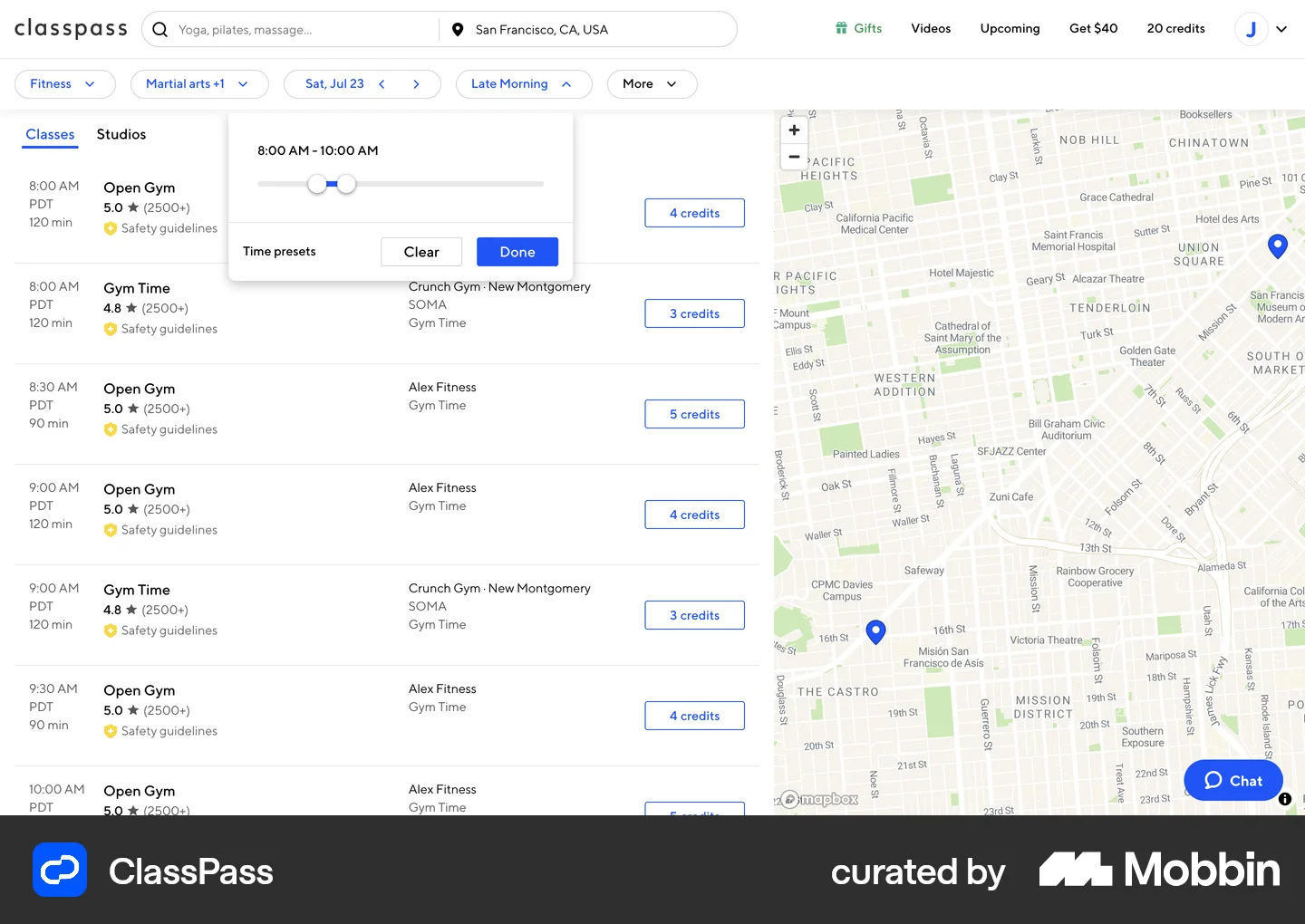Click the start time slider handle
Viewport: 1305px width, 924px height.
point(317,184)
